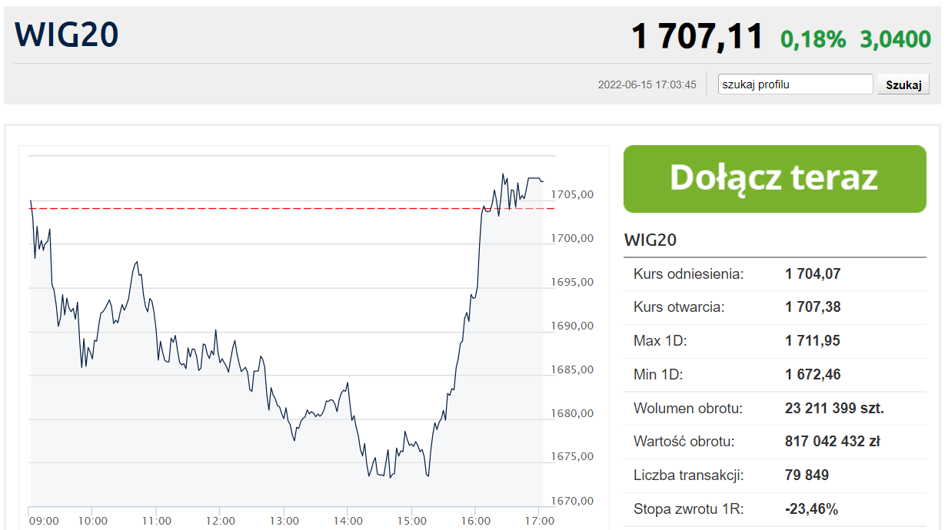Image resolution: width=948 pixels, height=530 pixels.
Task: Click the 'Liczba transakcji:' label
Action: [688, 475]
